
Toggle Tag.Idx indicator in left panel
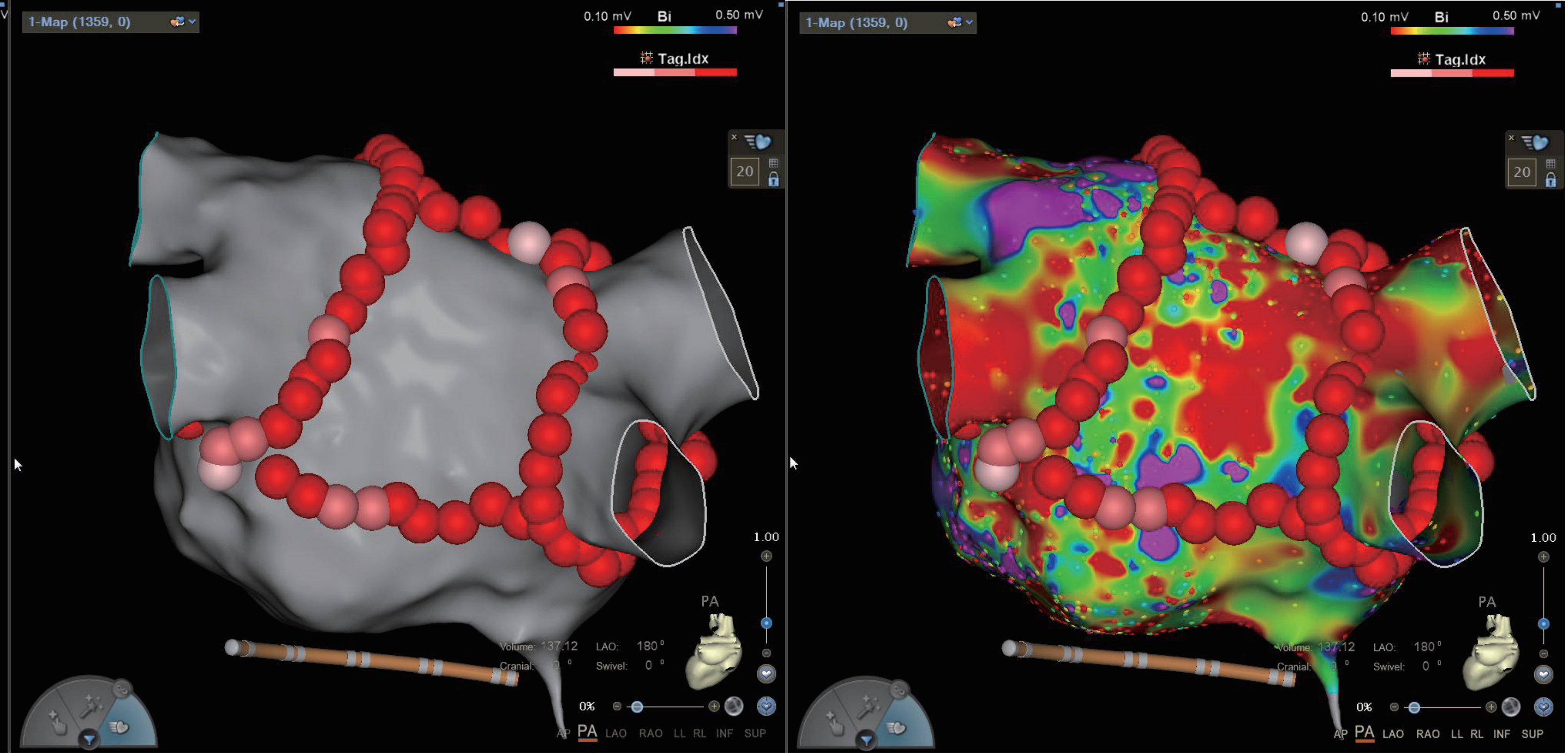click(647, 58)
